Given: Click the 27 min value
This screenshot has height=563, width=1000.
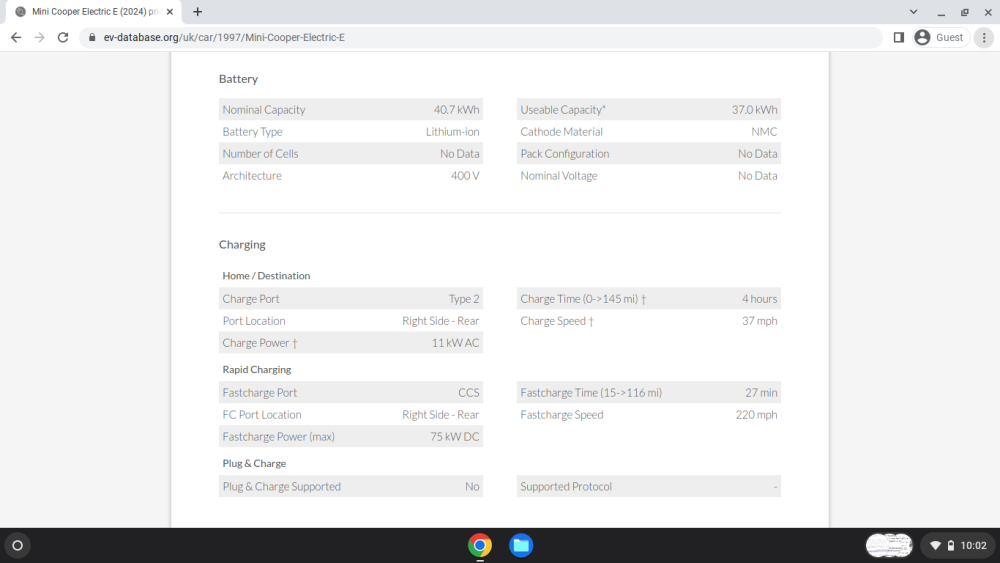Looking at the screenshot, I should (761, 393).
